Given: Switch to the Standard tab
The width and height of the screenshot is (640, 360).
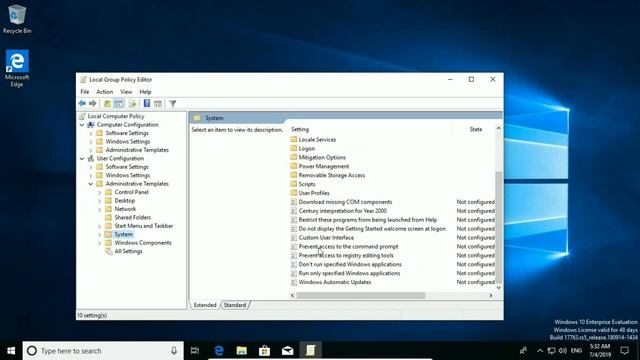Looking at the screenshot, I should pyautogui.click(x=235, y=305).
